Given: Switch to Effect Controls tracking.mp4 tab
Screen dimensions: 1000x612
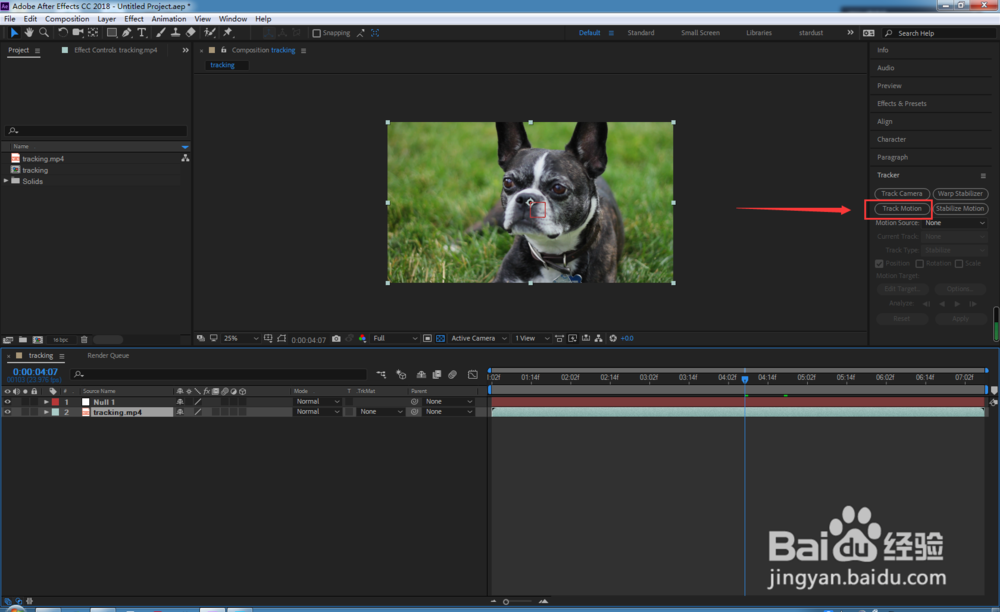Looking at the screenshot, I should (115, 50).
